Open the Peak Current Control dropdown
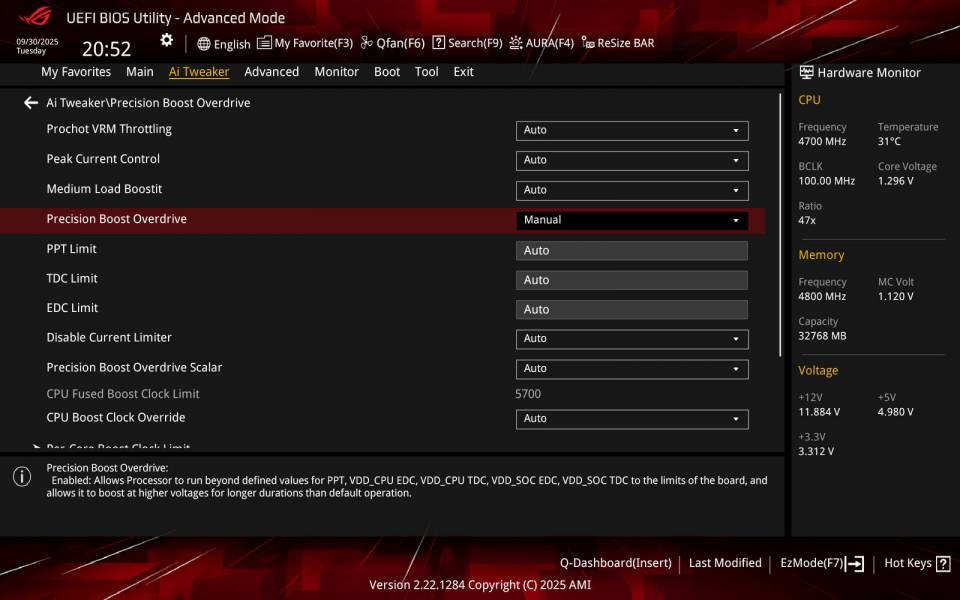The height and width of the screenshot is (600, 960). coord(632,160)
